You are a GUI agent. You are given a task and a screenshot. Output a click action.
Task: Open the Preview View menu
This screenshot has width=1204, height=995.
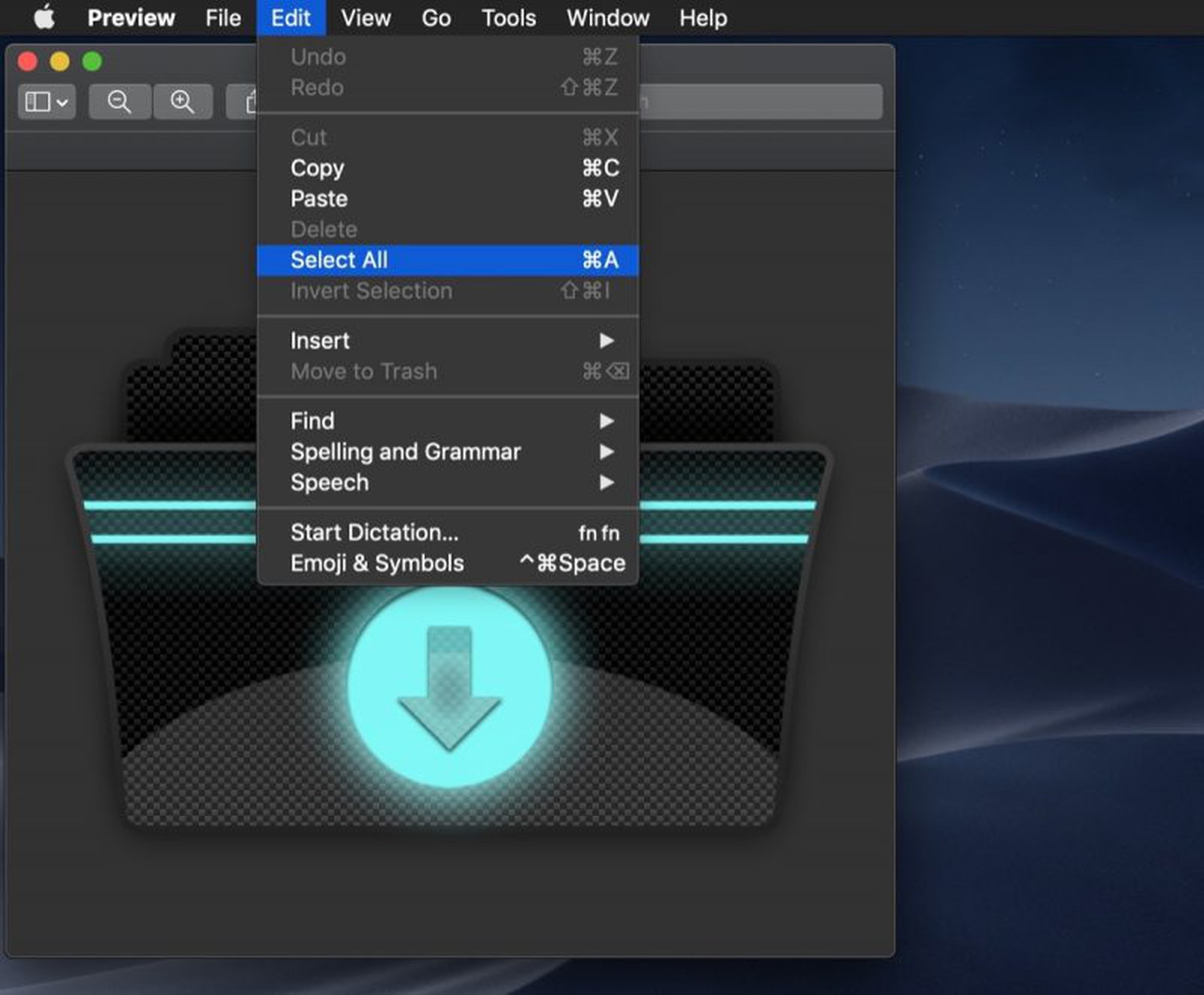pyautogui.click(x=366, y=17)
